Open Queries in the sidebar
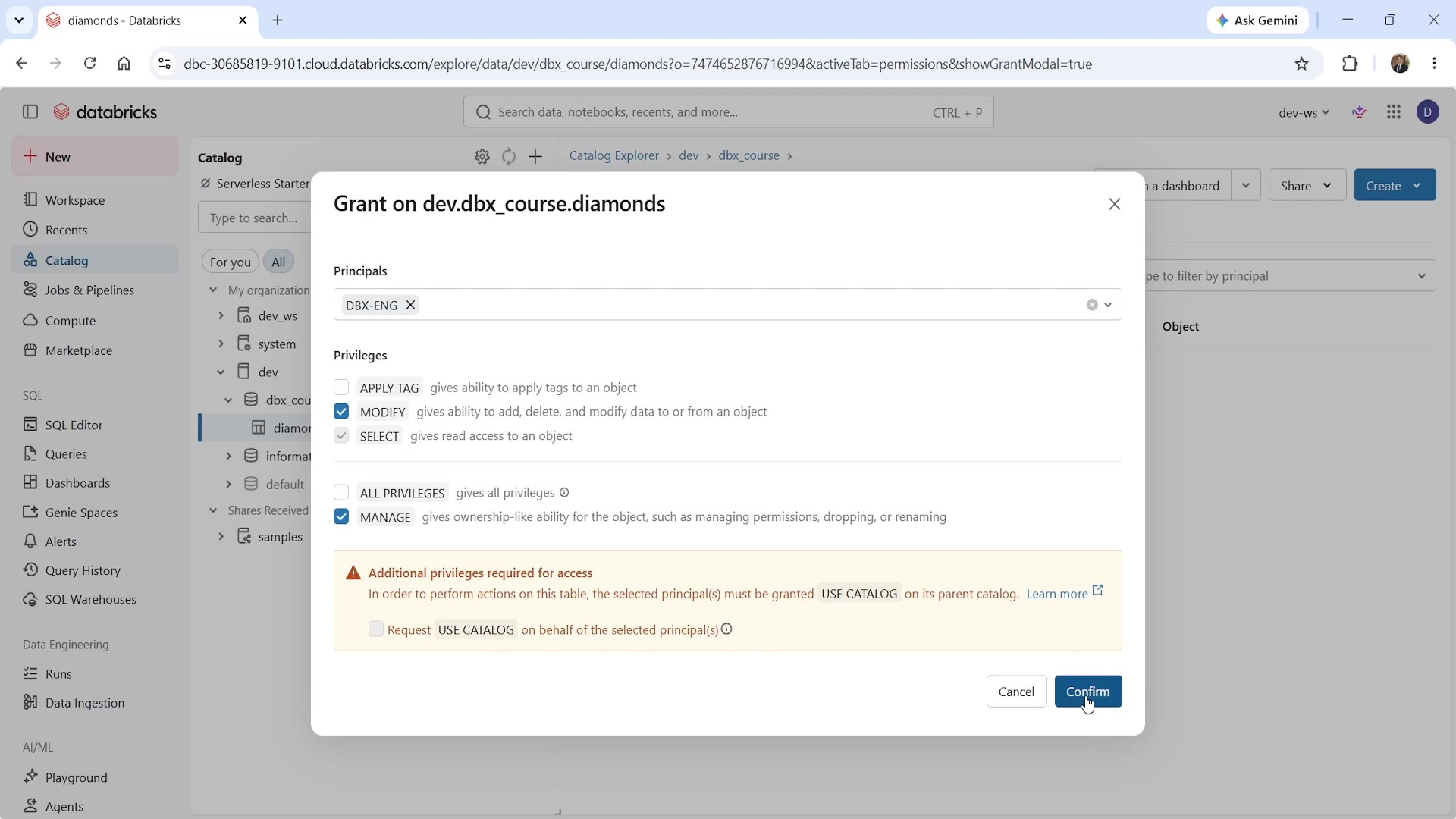Screen dimensions: 1456x819 click(95, 454)
